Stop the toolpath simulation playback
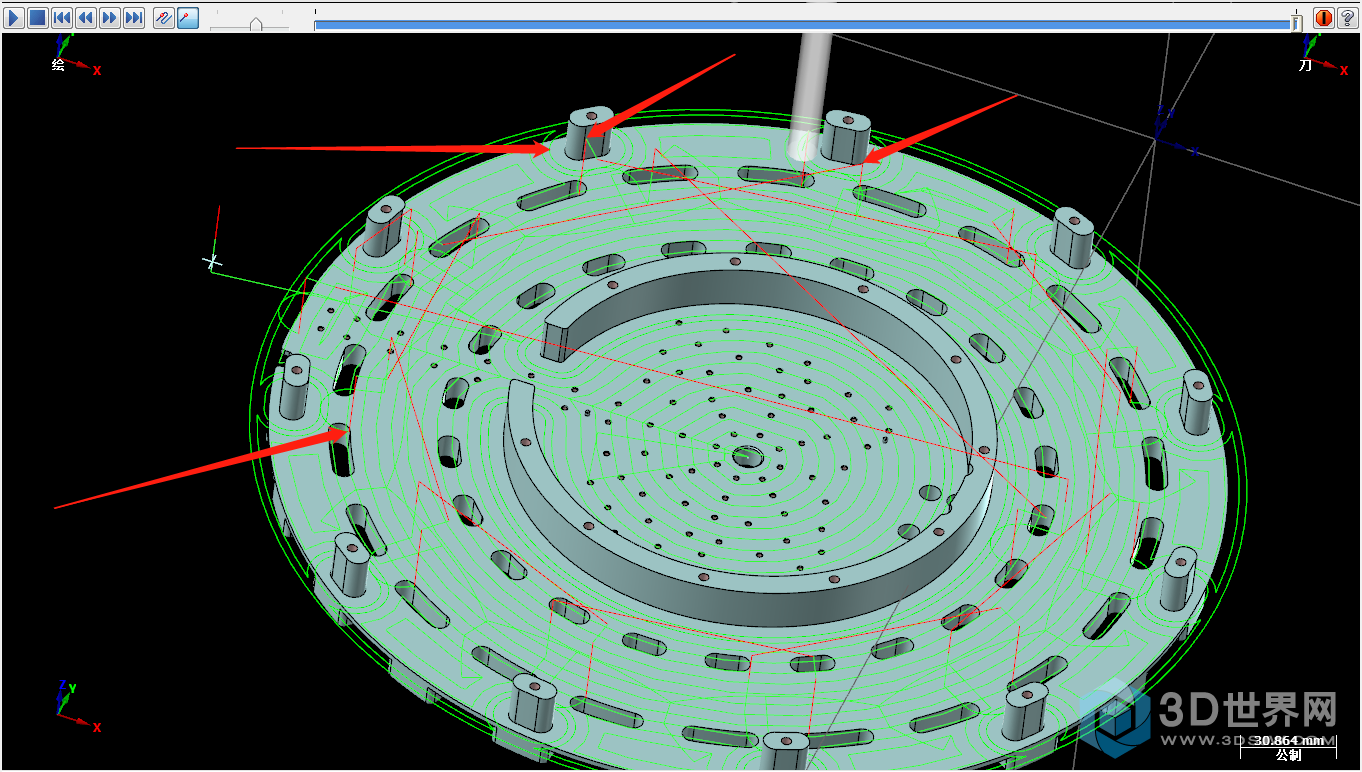1362x772 pixels. [38, 17]
